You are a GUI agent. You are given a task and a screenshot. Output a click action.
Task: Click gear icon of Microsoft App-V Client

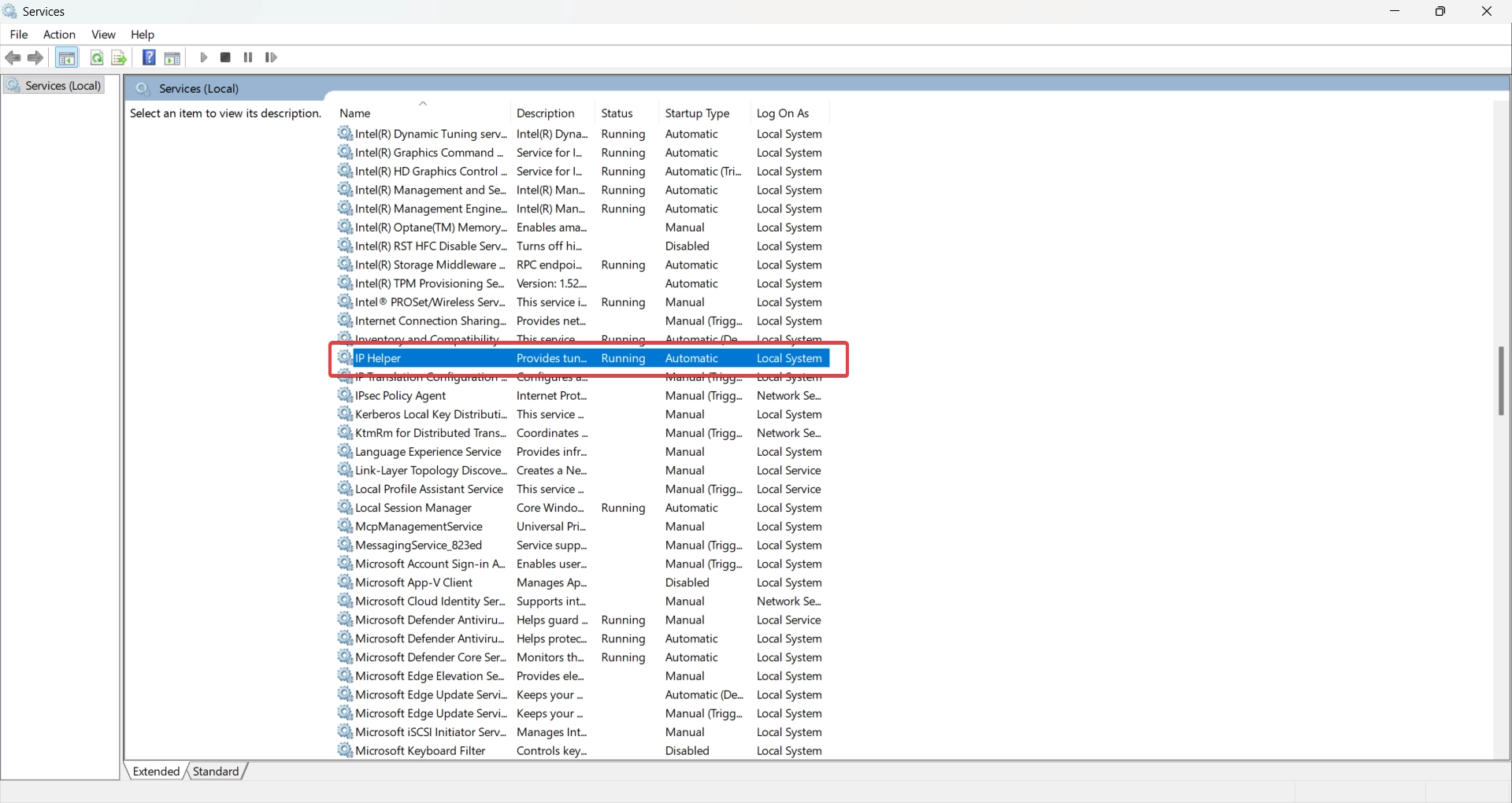[x=345, y=582]
